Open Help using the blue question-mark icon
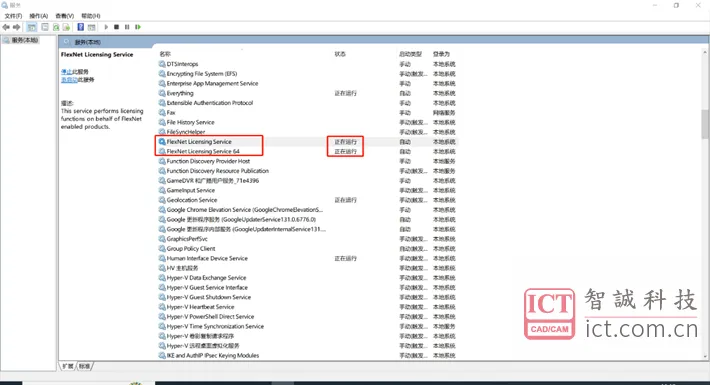The image size is (710, 385). pos(81,27)
